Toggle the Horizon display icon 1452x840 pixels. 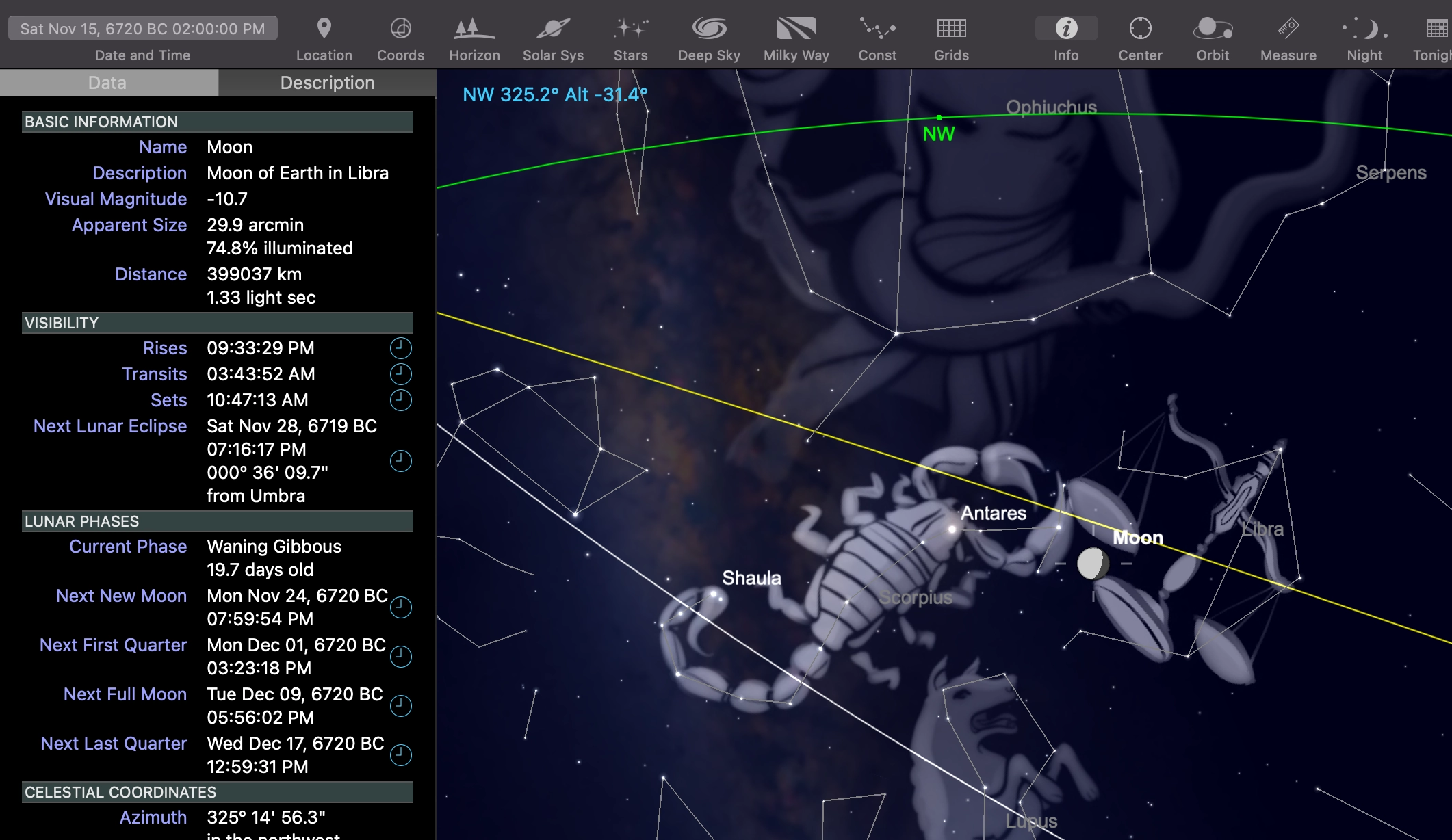tap(474, 29)
